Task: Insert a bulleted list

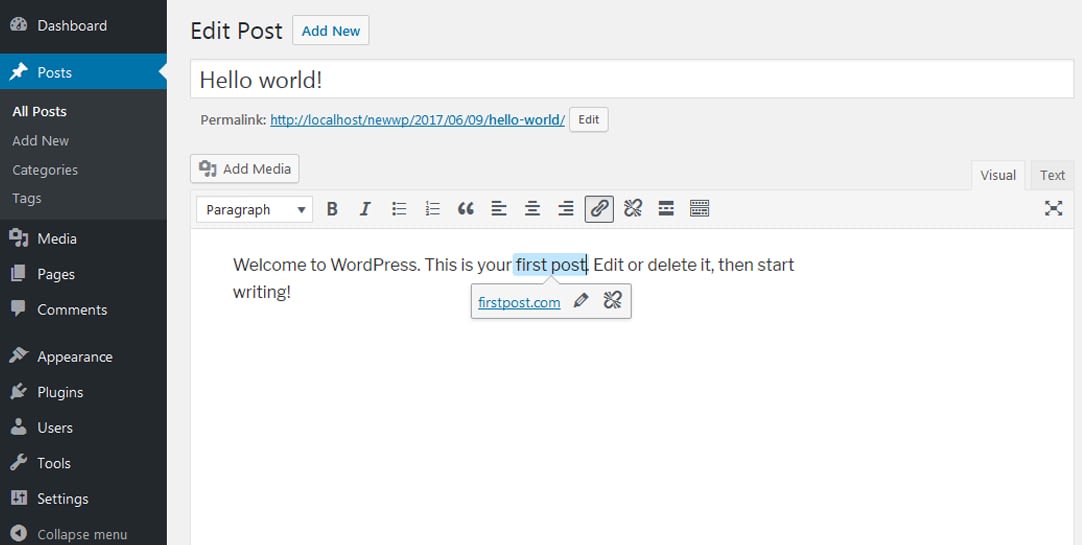Action: (399, 209)
